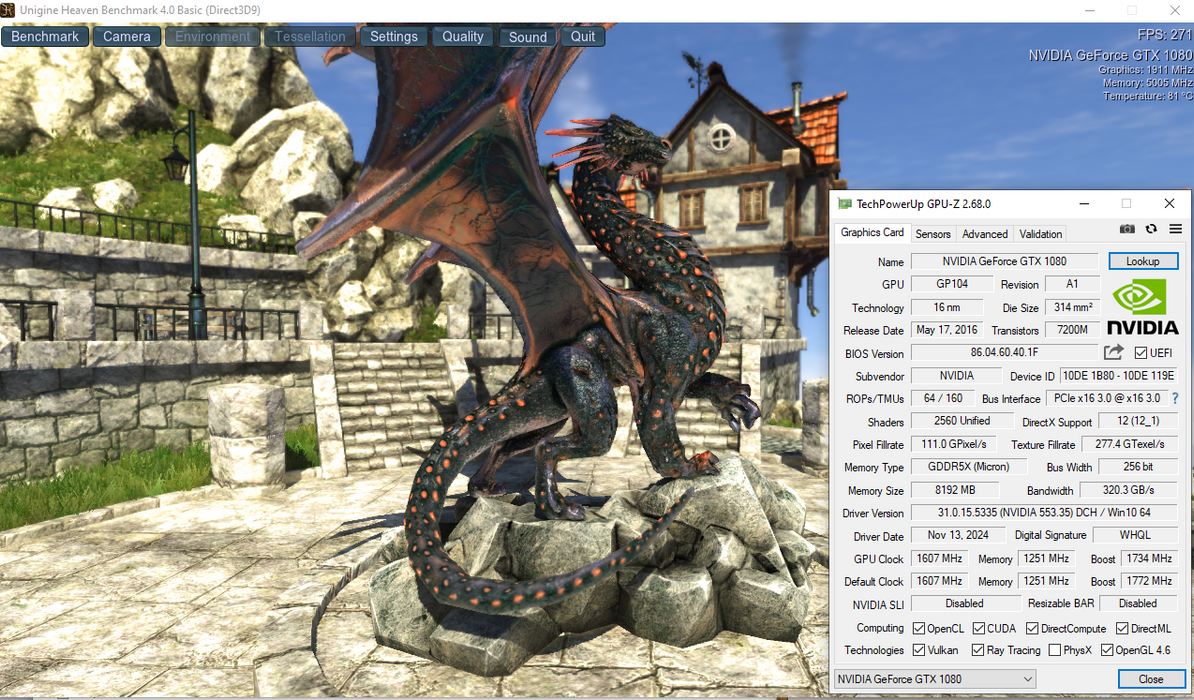The height and width of the screenshot is (700, 1194).
Task: Click the Bandwidth value 320.3 GB/s
Action: 1129,490
